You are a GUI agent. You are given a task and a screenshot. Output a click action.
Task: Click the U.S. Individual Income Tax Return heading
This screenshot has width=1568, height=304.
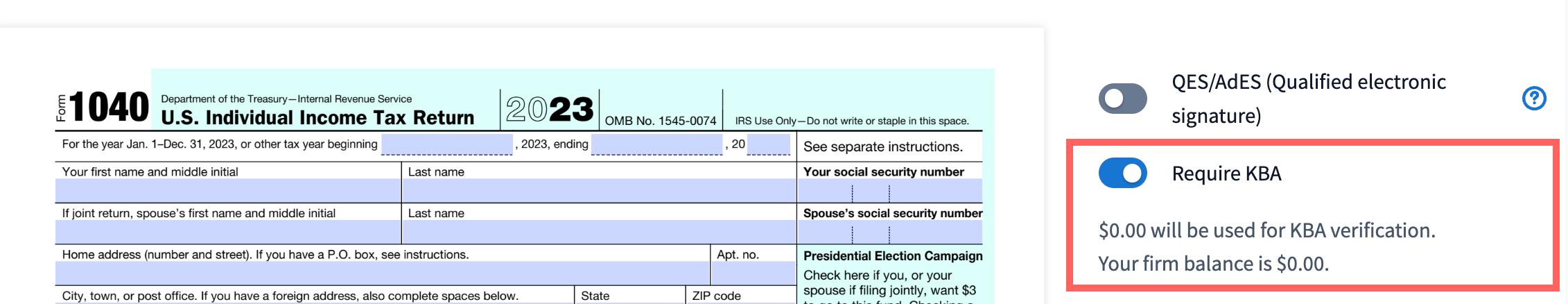pyautogui.click(x=317, y=118)
